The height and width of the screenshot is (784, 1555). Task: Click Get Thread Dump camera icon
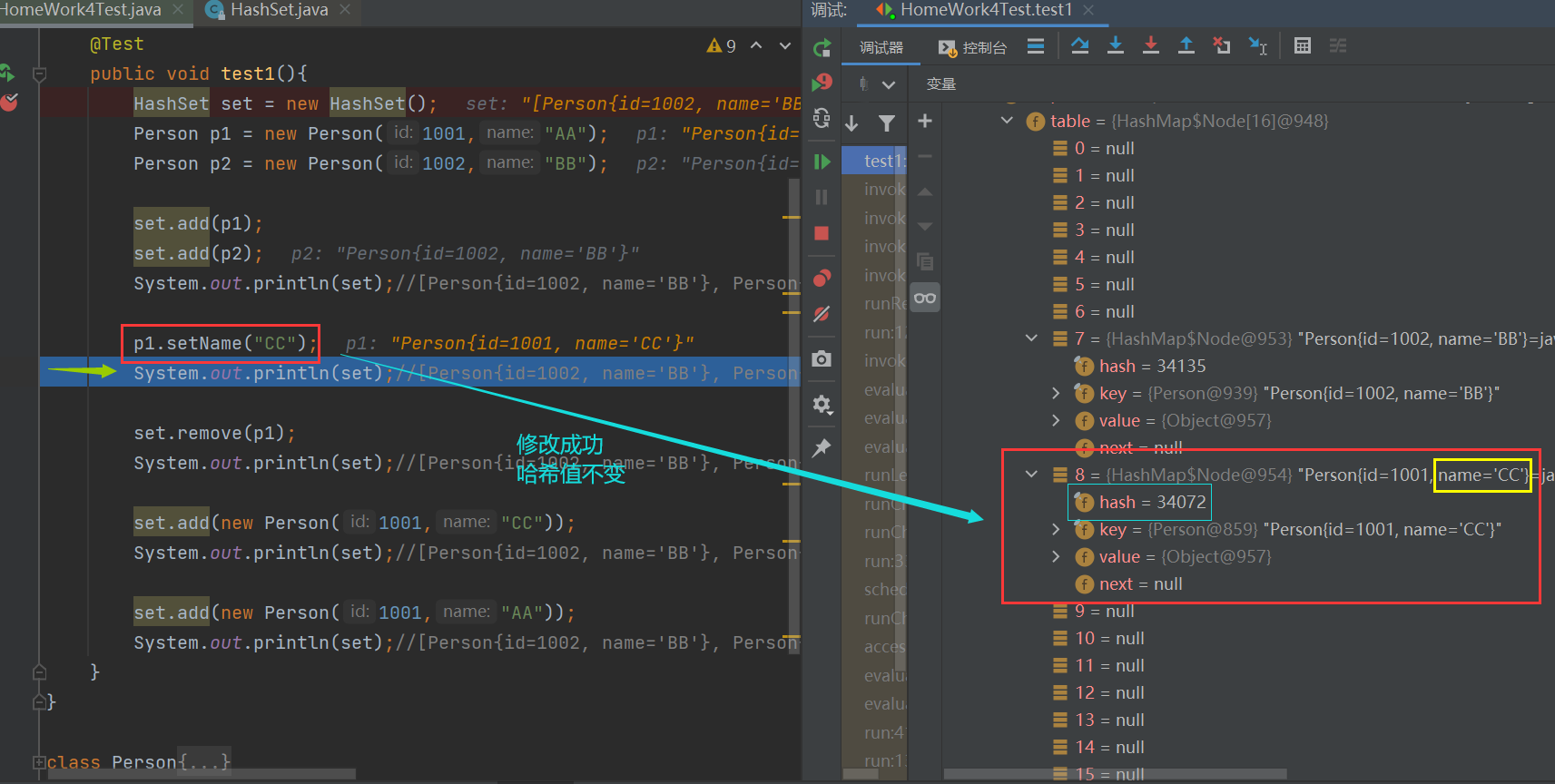coord(822,358)
